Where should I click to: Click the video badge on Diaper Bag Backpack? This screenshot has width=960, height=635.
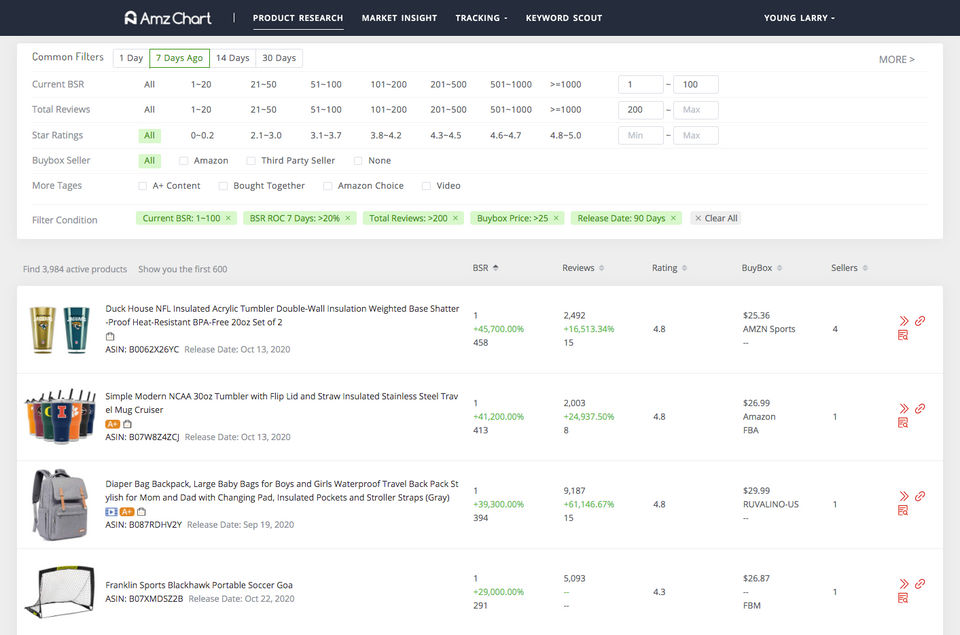(111, 512)
